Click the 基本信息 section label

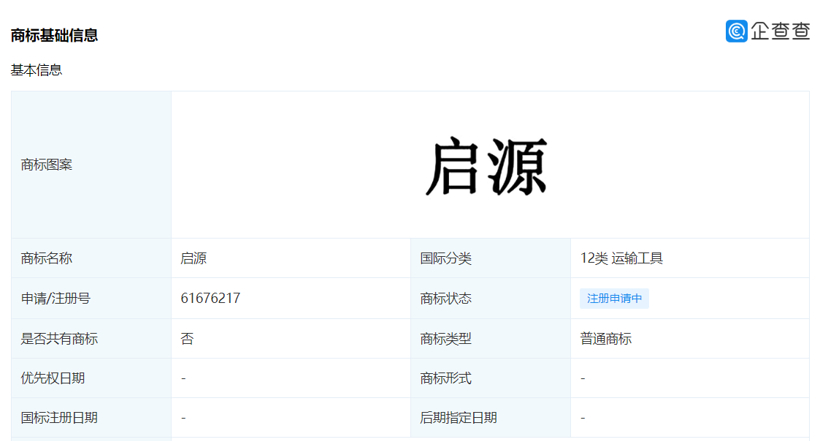coord(36,70)
